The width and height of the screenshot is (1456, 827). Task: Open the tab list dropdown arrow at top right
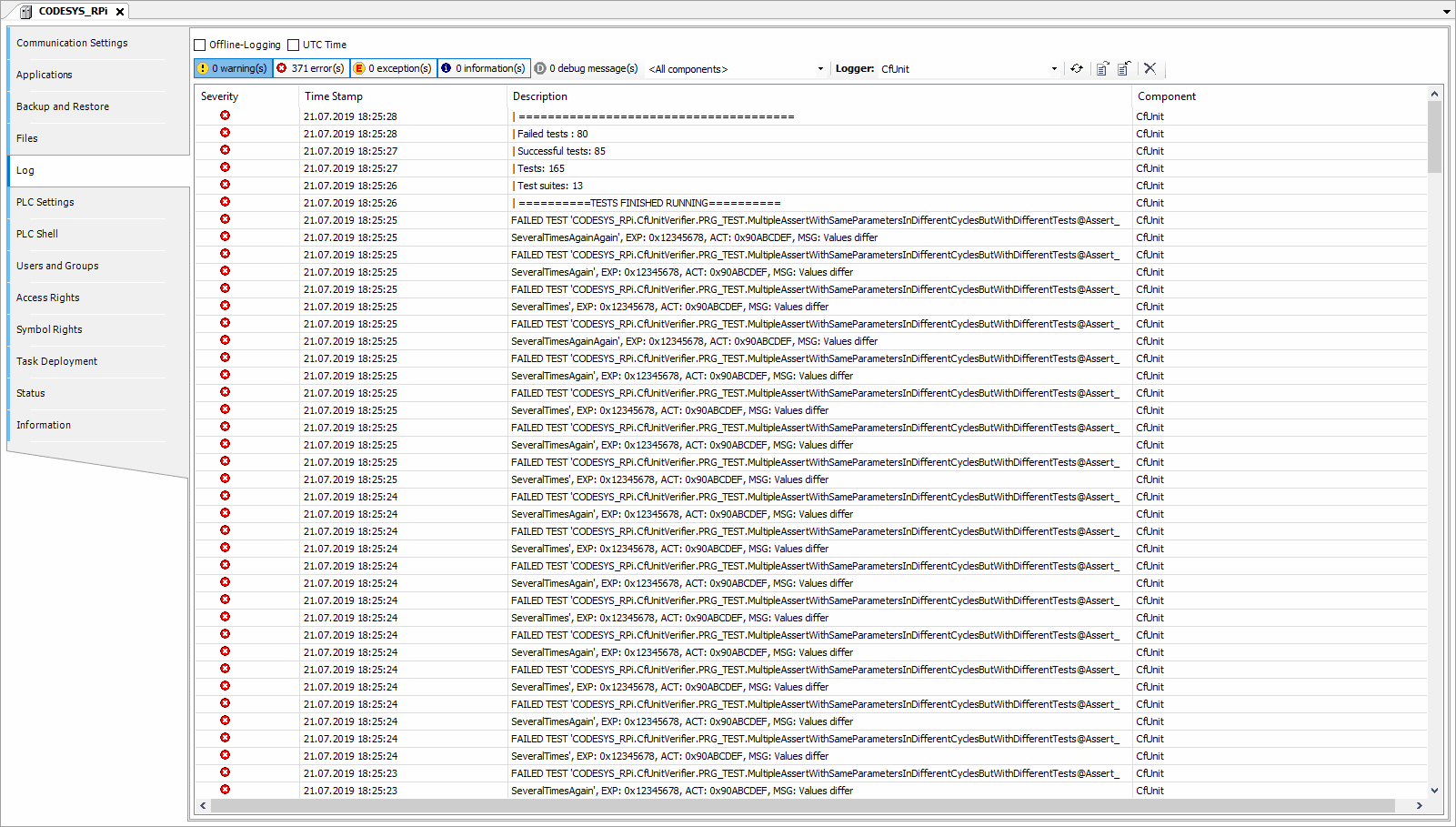pyautogui.click(x=1447, y=12)
